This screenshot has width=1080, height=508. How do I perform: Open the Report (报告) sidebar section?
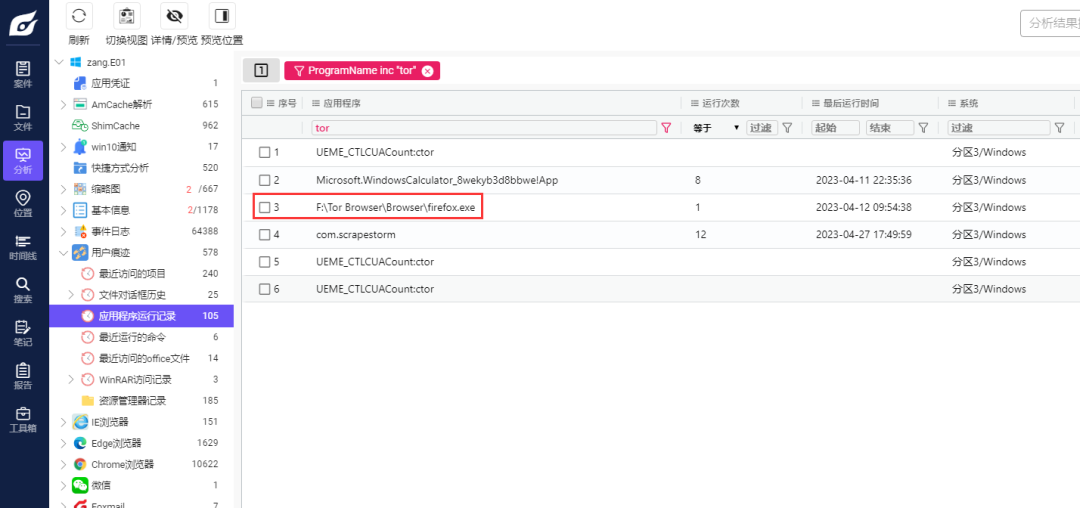[23, 376]
